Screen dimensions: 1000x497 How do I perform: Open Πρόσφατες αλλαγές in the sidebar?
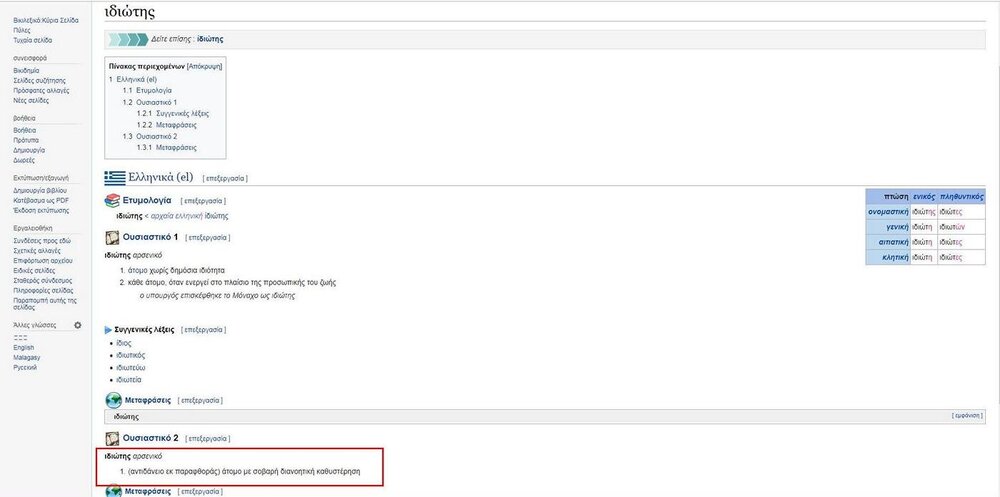tap(38, 90)
